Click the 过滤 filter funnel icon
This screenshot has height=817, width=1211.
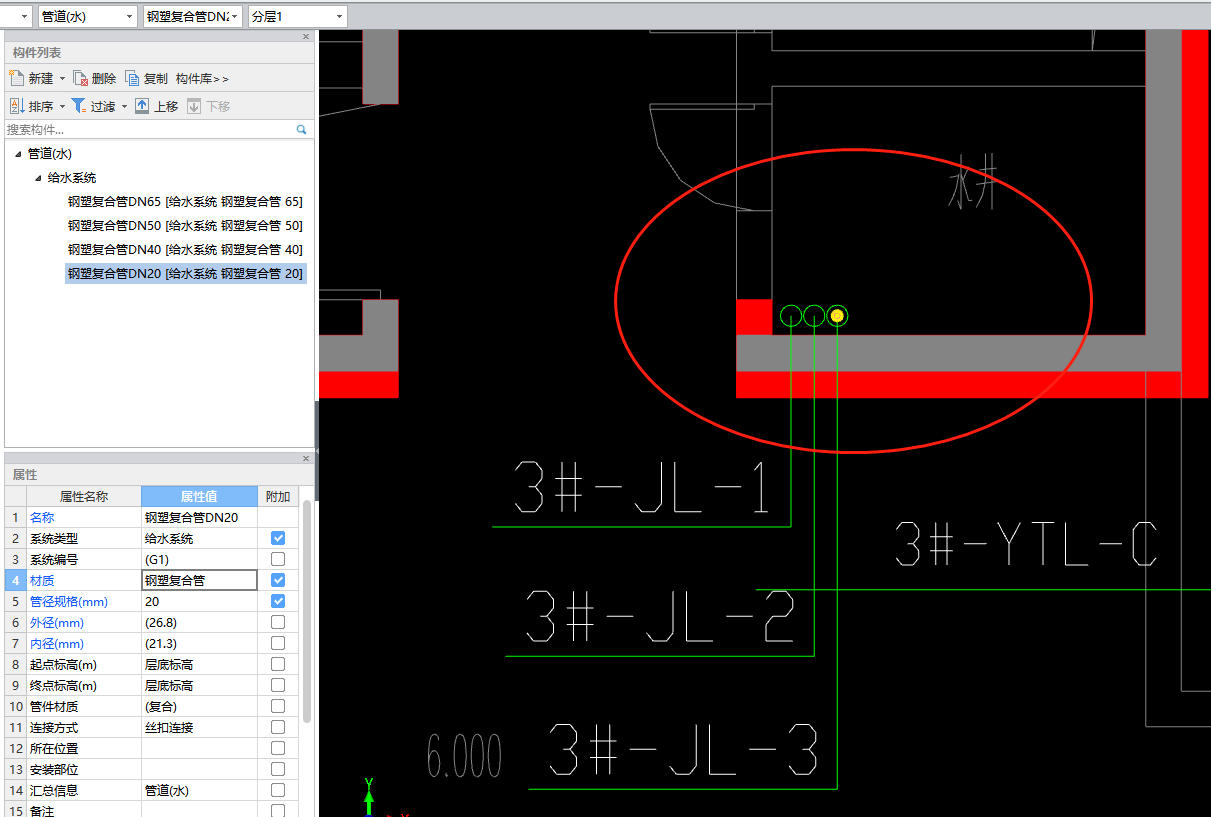tap(78, 106)
